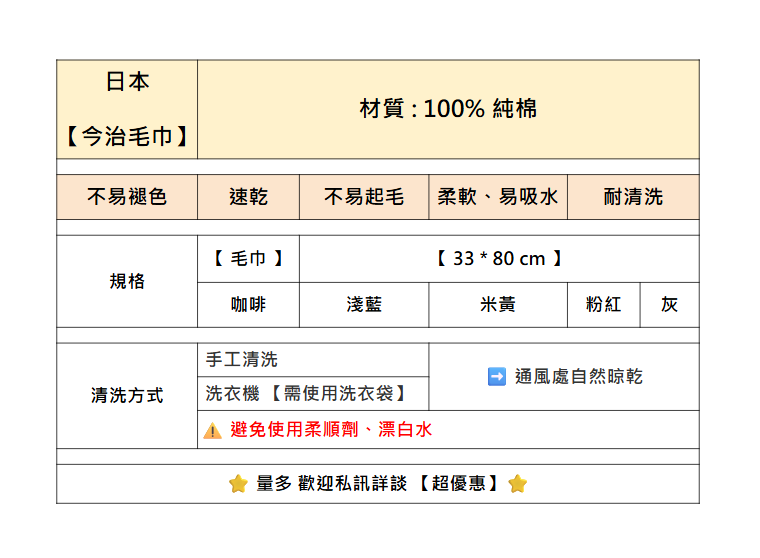The height and width of the screenshot is (558, 760).
Task: Pick the 米黃 color option cell
Action: (x=498, y=304)
